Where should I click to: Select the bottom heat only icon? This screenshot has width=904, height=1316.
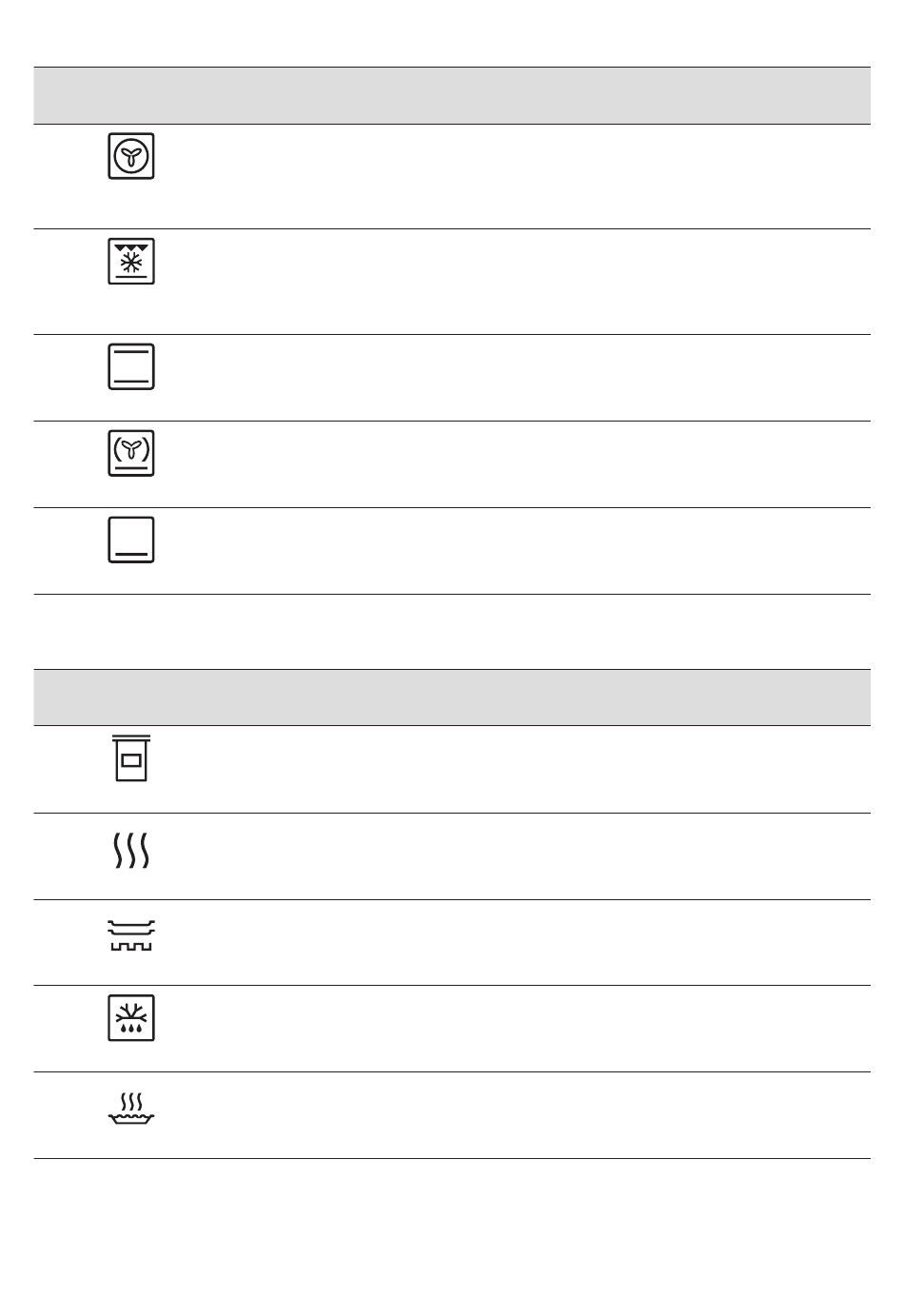(x=131, y=540)
